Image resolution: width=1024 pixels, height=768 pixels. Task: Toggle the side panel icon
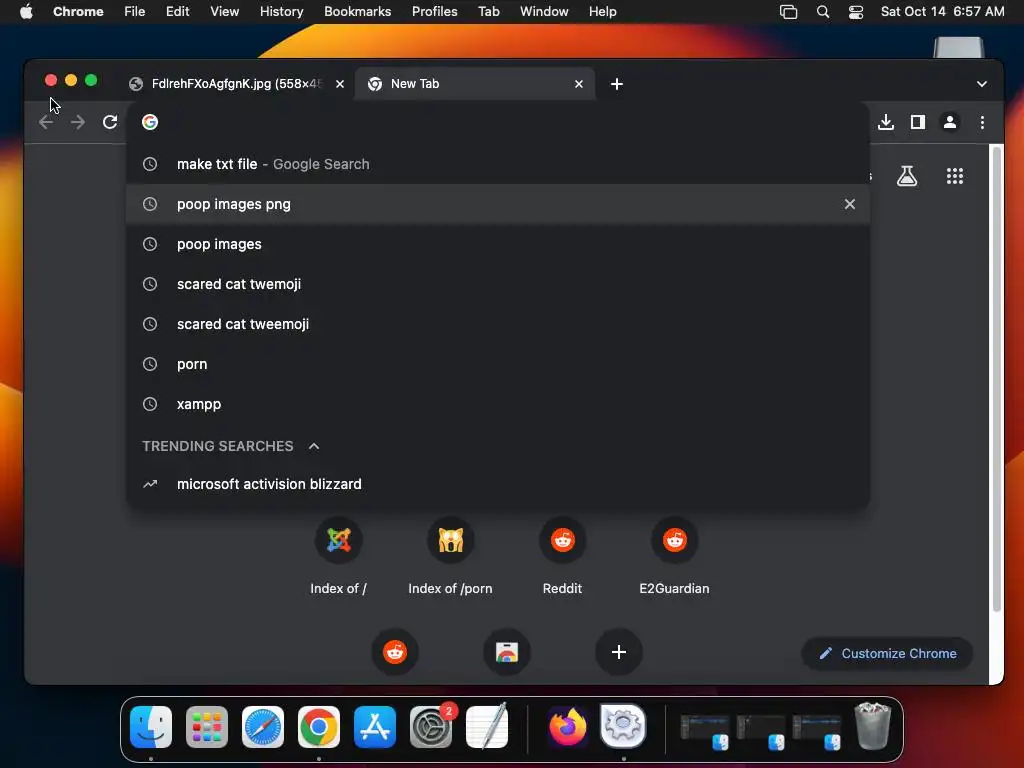click(918, 122)
